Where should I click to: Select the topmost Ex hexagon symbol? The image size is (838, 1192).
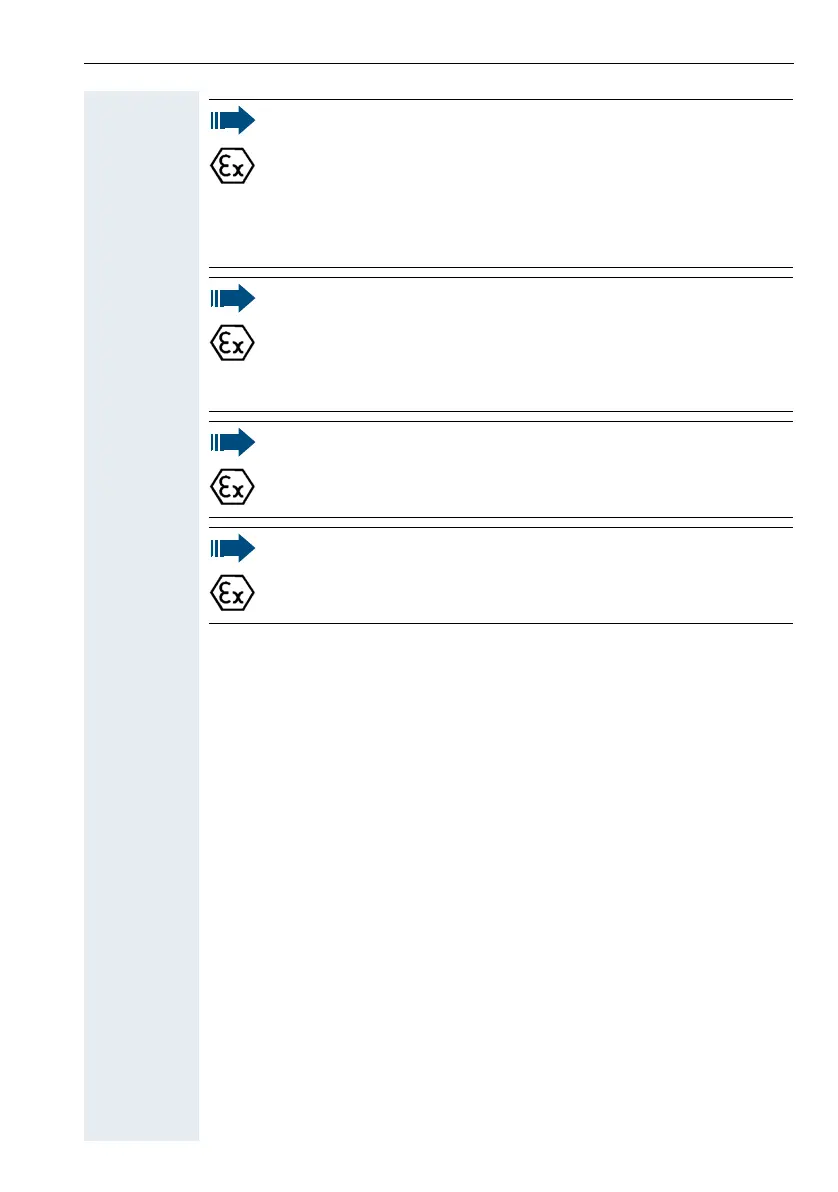232,166
